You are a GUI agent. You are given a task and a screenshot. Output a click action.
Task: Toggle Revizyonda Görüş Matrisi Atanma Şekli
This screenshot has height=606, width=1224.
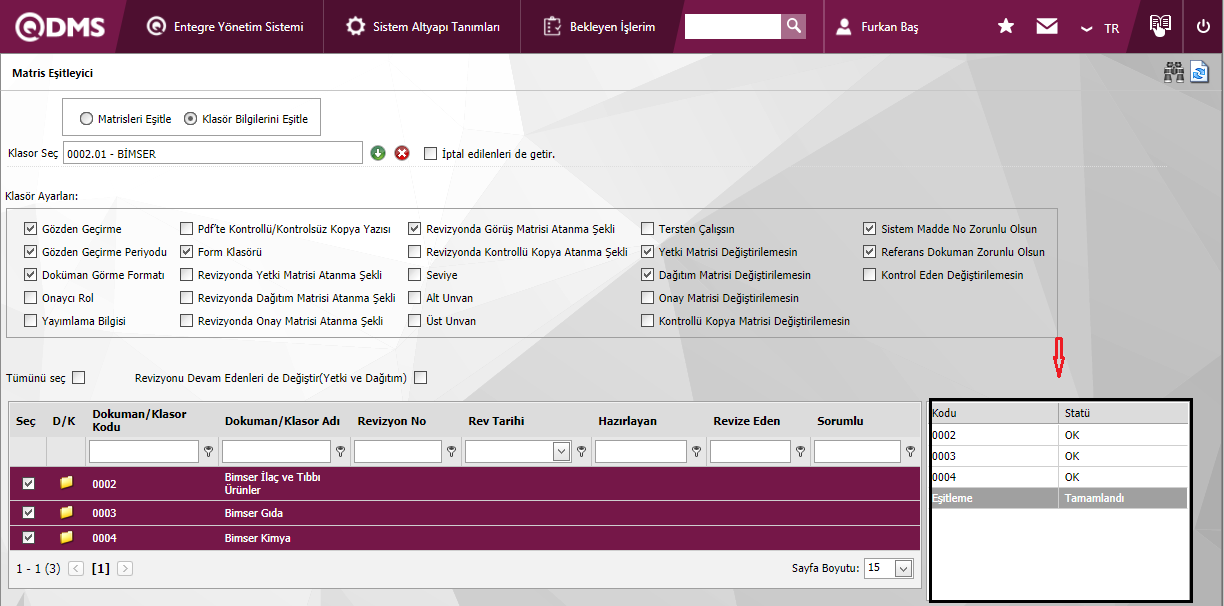(415, 229)
